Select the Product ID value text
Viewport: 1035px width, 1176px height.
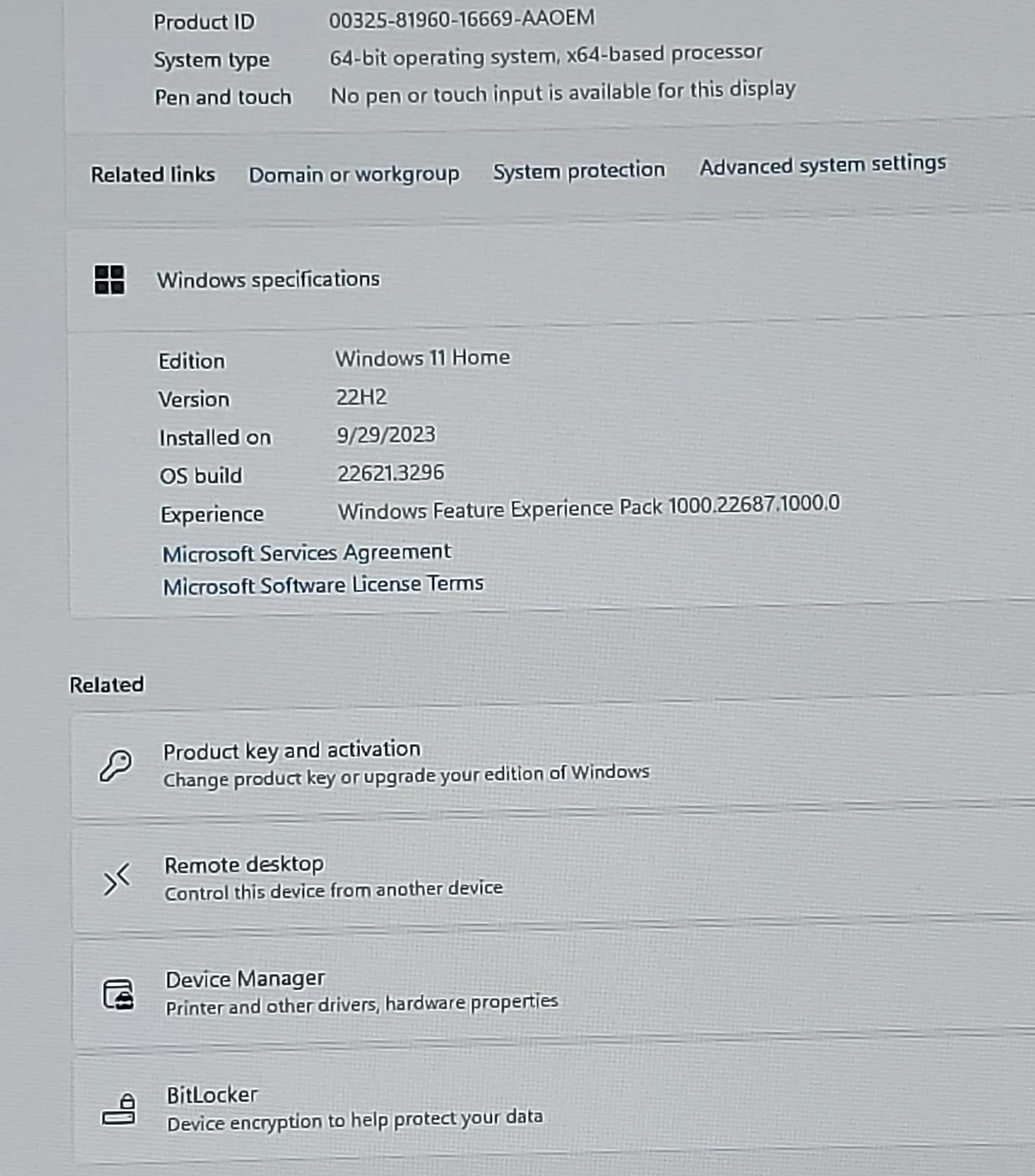(x=462, y=18)
